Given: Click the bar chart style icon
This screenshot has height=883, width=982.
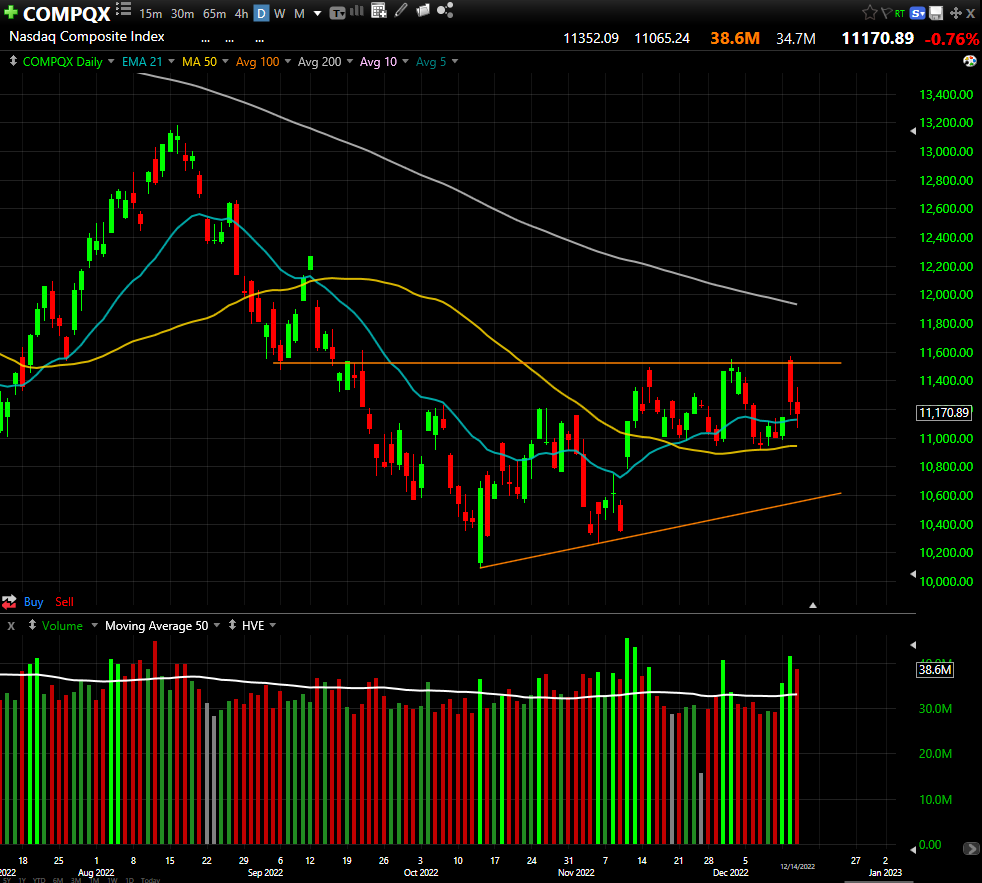Looking at the screenshot, I should [357, 11].
